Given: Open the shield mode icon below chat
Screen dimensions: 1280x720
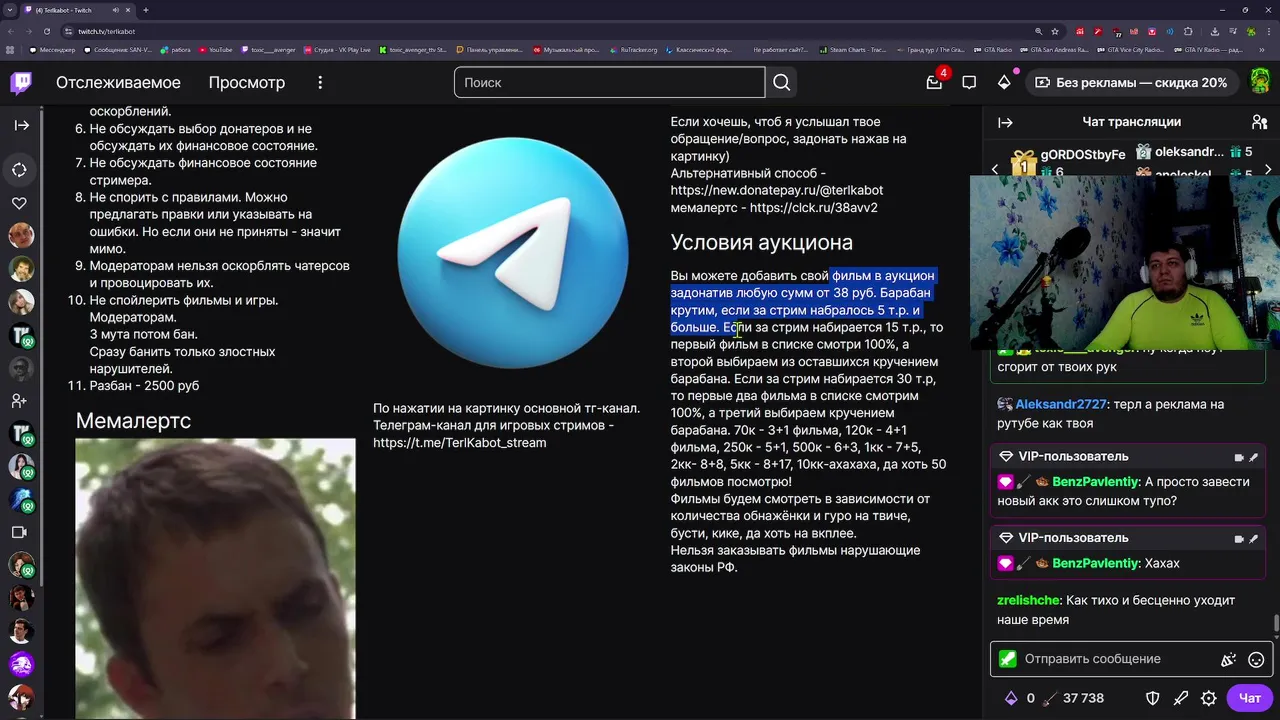Looking at the screenshot, I should [1152, 698].
